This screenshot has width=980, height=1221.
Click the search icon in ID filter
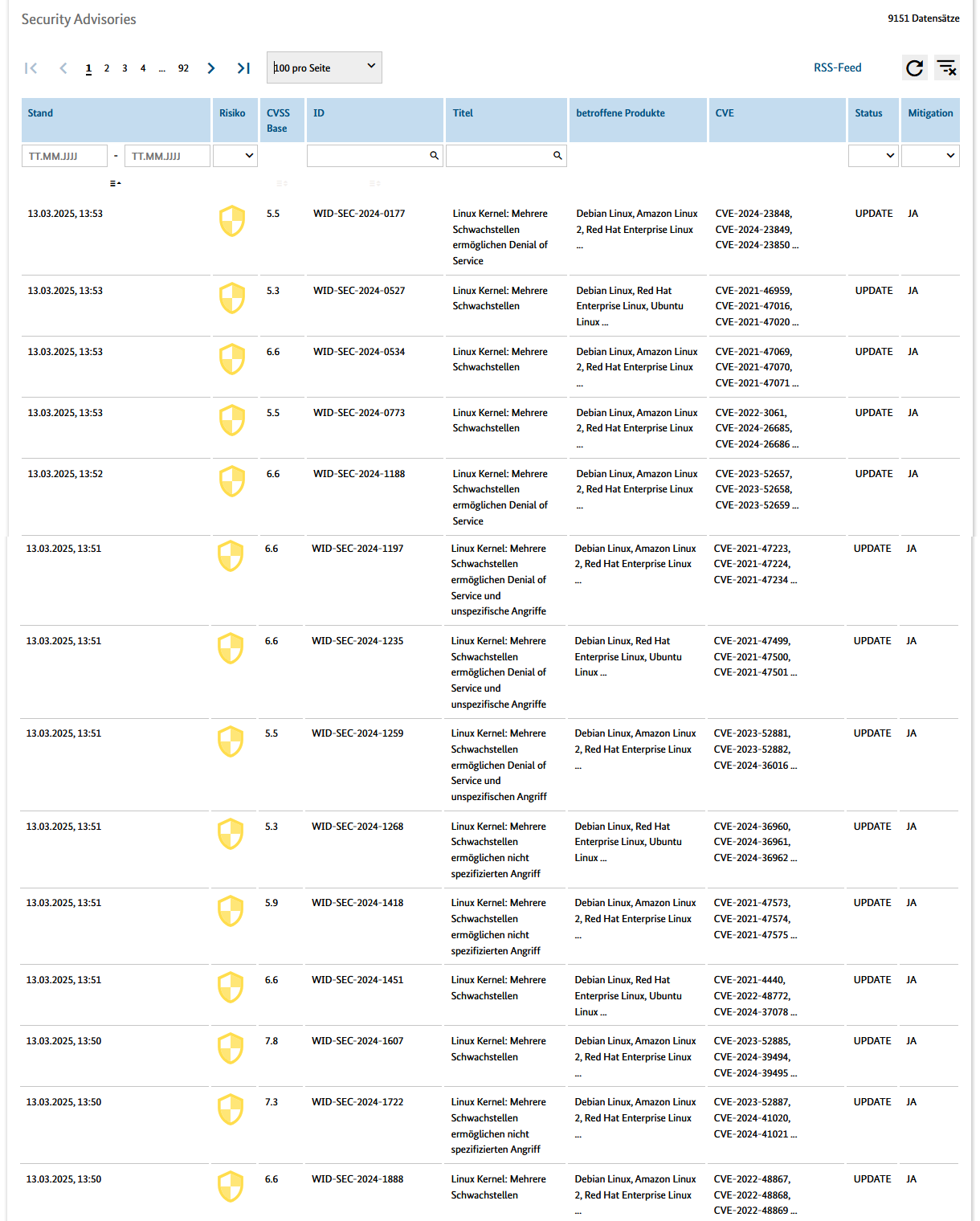click(435, 156)
